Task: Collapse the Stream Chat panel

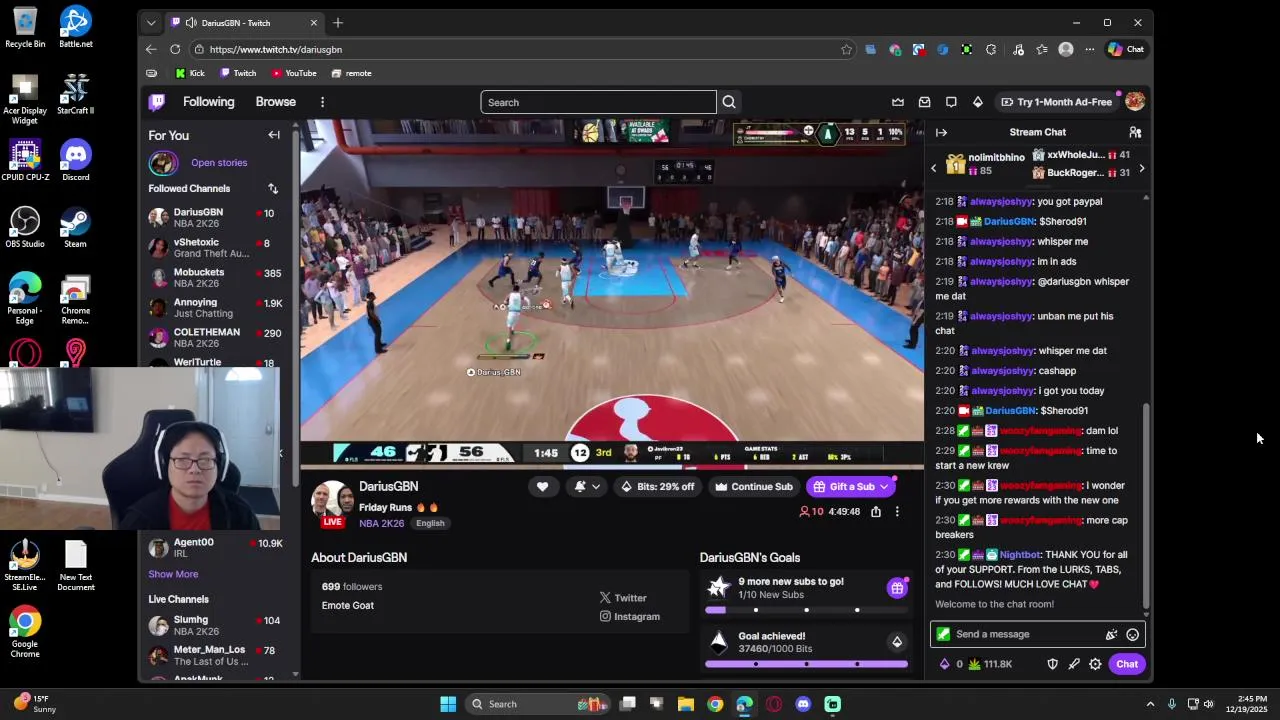Action: tap(941, 132)
